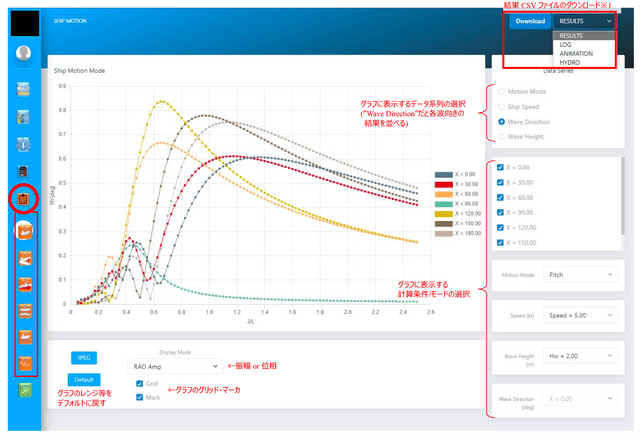Choose ANIMATION in the dropdown list
The height and width of the screenshot is (434, 640).
click(584, 53)
